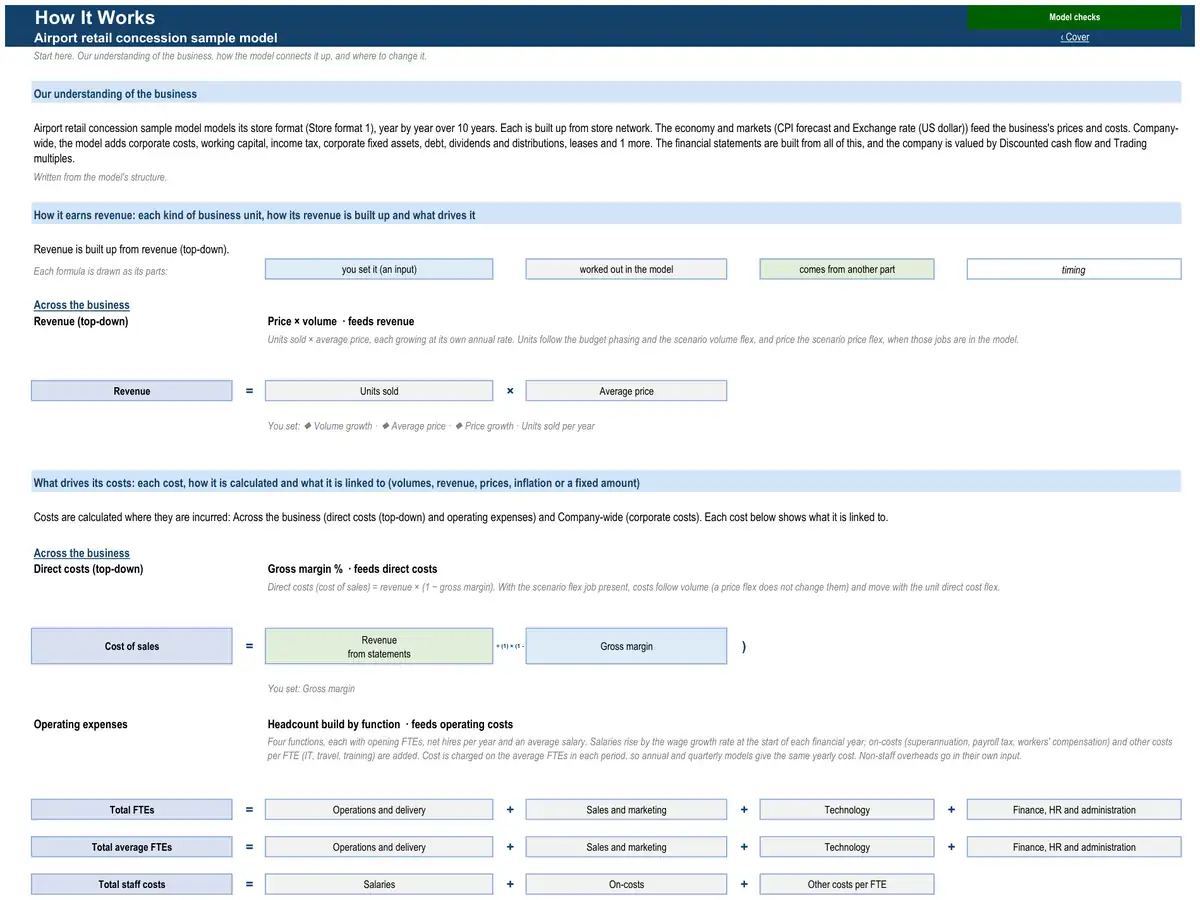Open Across the business link under costs
Image resolution: width=1200 pixels, height=900 pixels.
82,553
